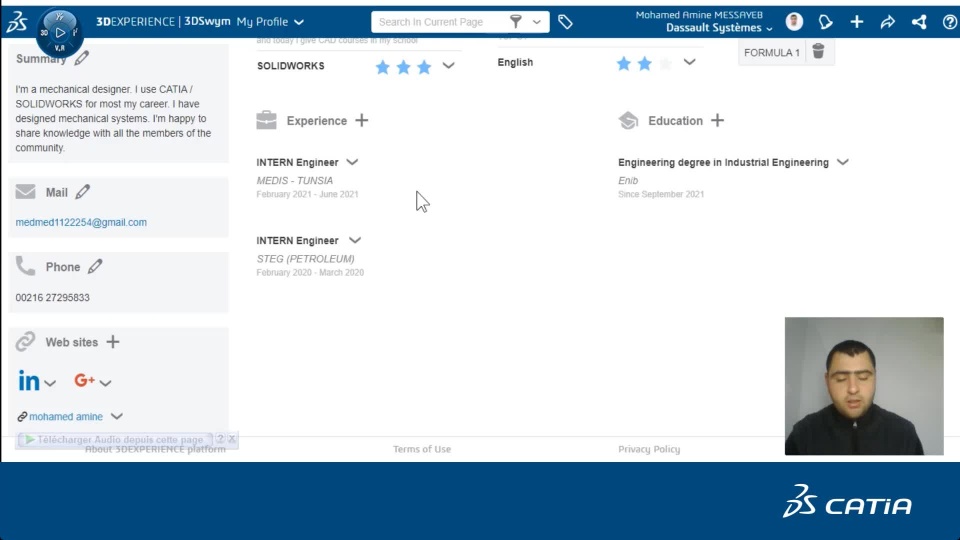Set SOLIDWORKS rating to third star
960x540 pixels.
coord(424,66)
